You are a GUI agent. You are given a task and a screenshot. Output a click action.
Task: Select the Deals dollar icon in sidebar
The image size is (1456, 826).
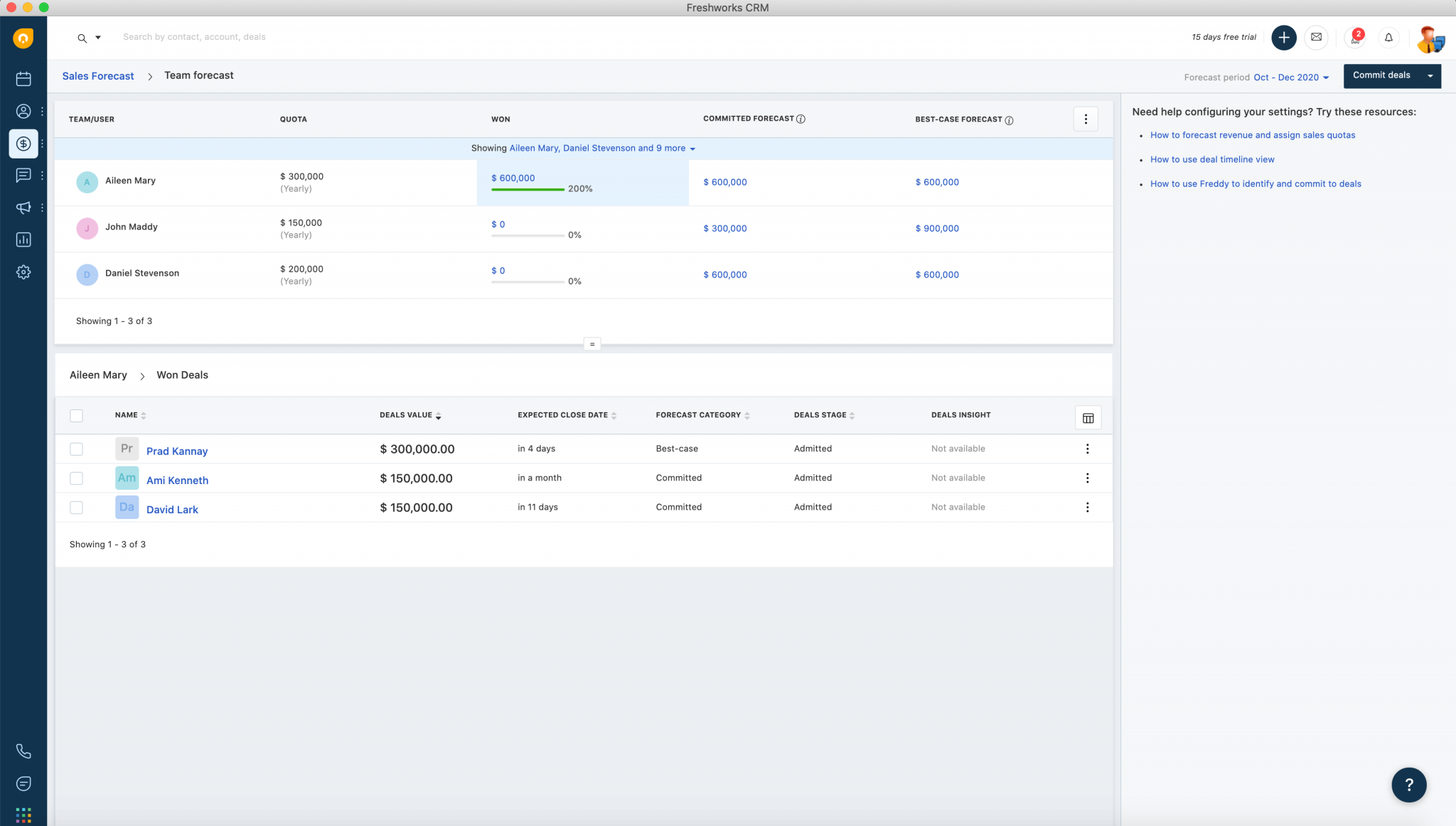click(23, 143)
